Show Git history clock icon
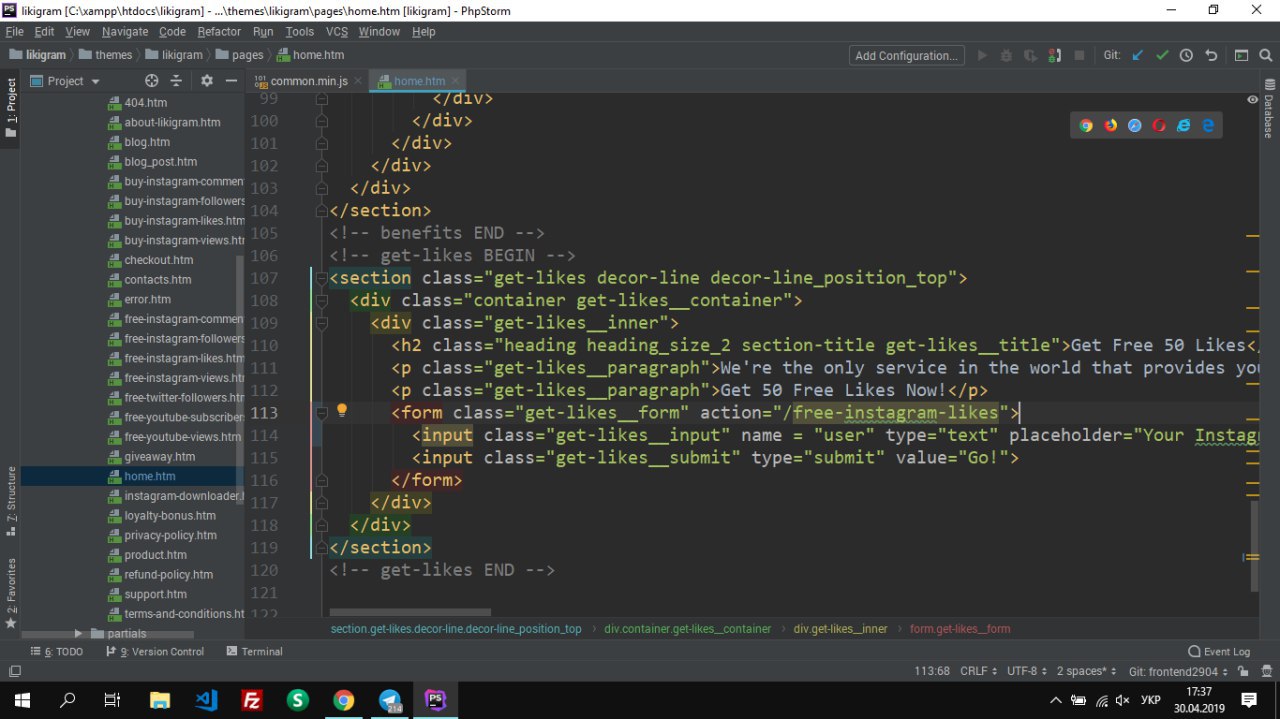Image resolution: width=1280 pixels, height=719 pixels. (1186, 55)
